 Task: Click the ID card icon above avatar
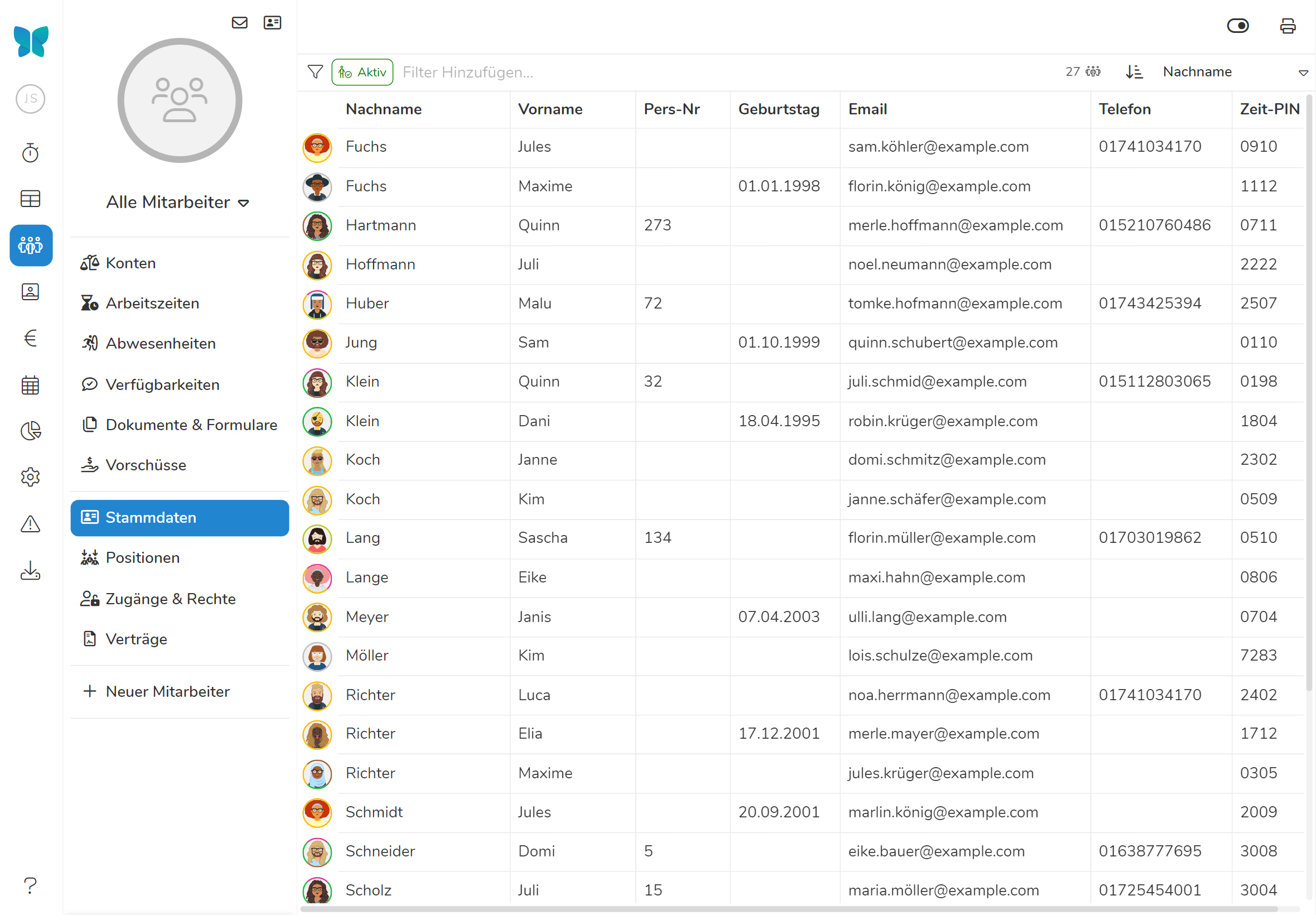click(272, 22)
